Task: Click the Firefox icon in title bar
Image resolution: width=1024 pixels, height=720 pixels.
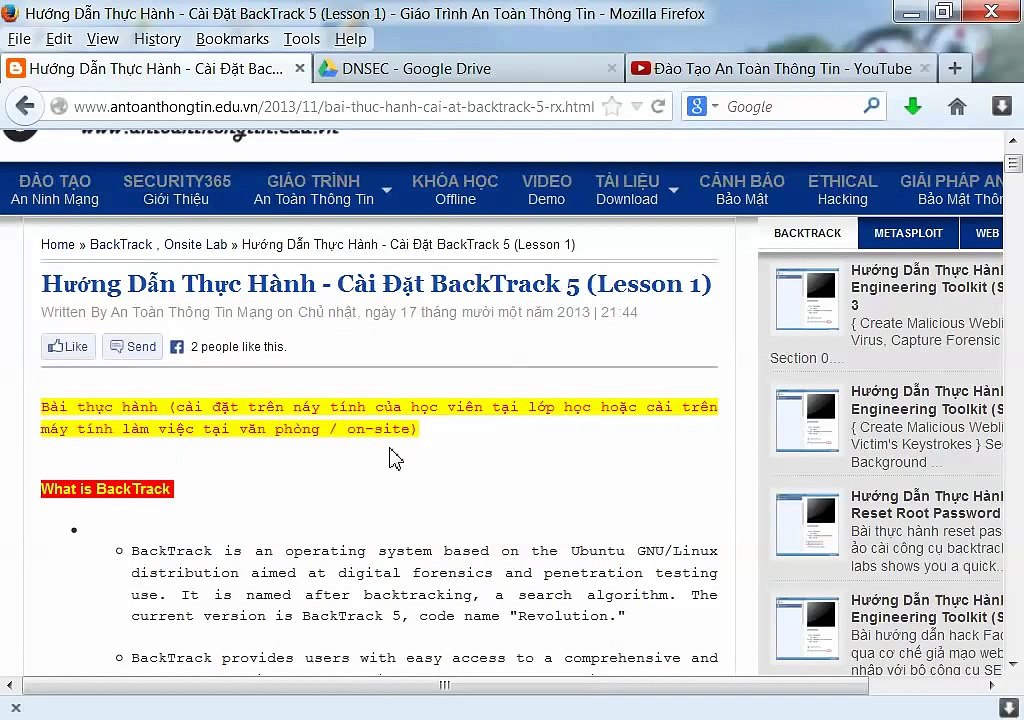Action: point(11,12)
